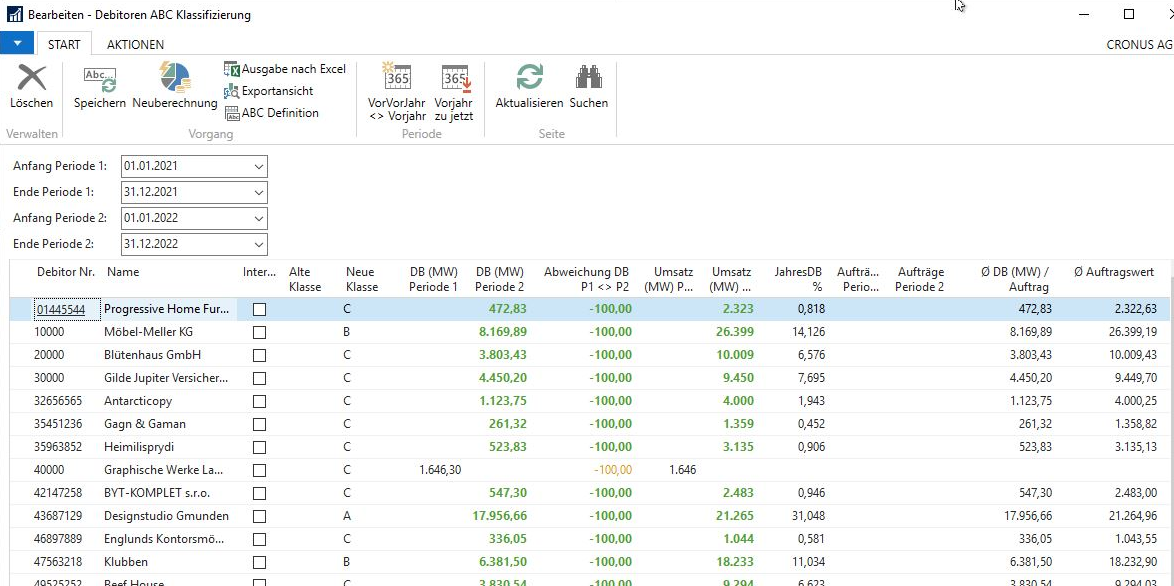The height and width of the screenshot is (586, 1174).
Task: Switch to the START tab
Action: point(64,45)
